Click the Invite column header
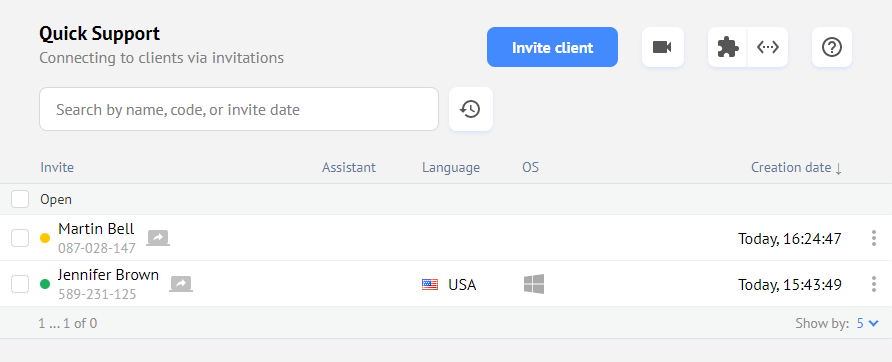This screenshot has width=892, height=362. [x=57, y=167]
